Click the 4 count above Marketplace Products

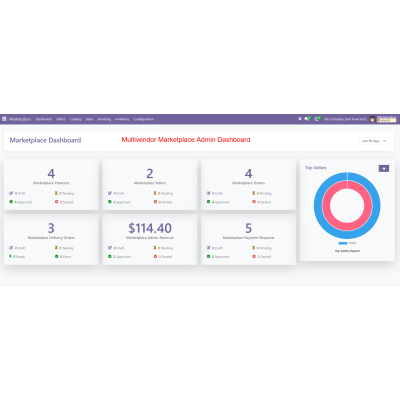pos(51,174)
